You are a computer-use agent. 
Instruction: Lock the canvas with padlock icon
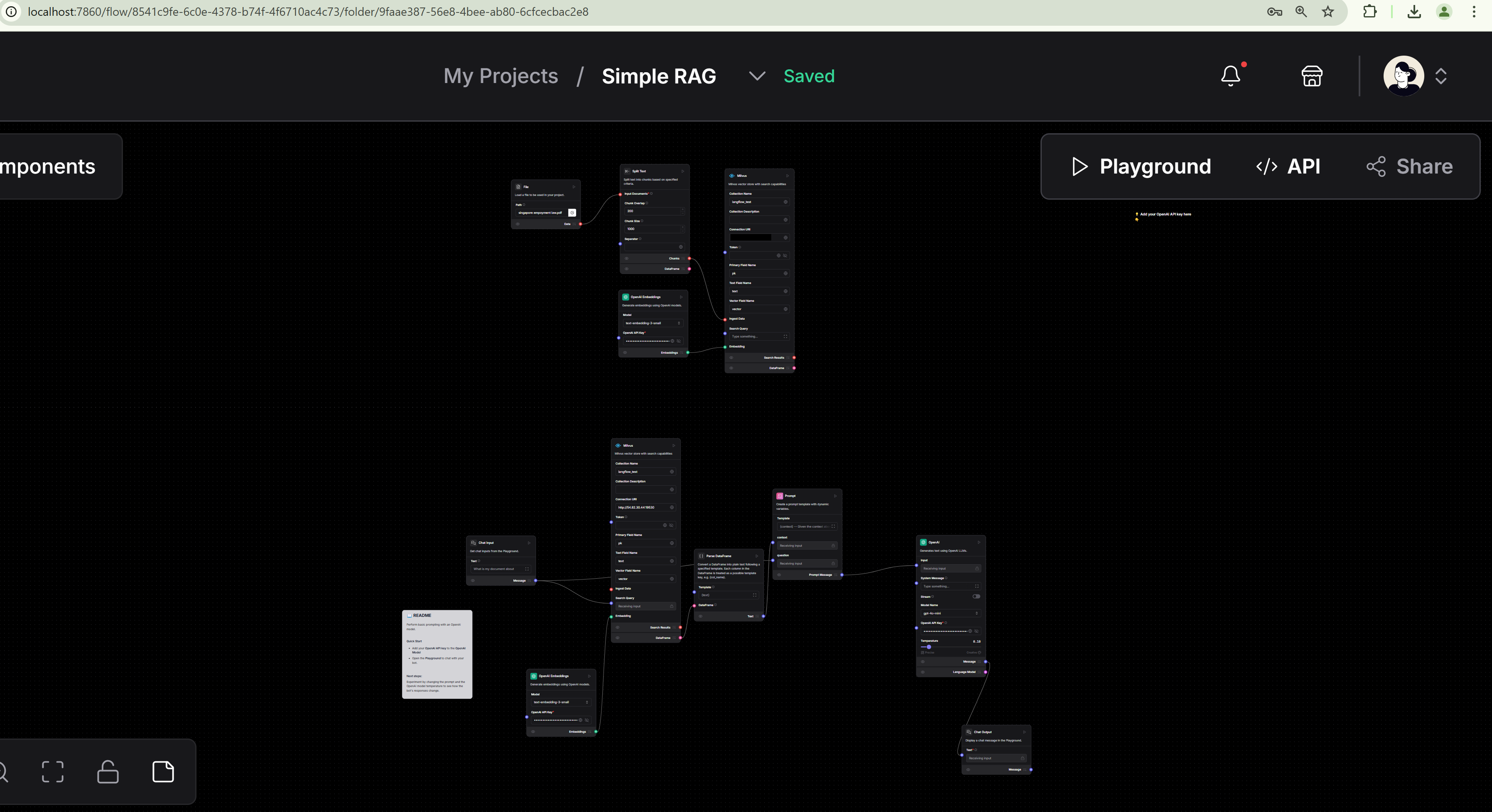click(x=108, y=771)
